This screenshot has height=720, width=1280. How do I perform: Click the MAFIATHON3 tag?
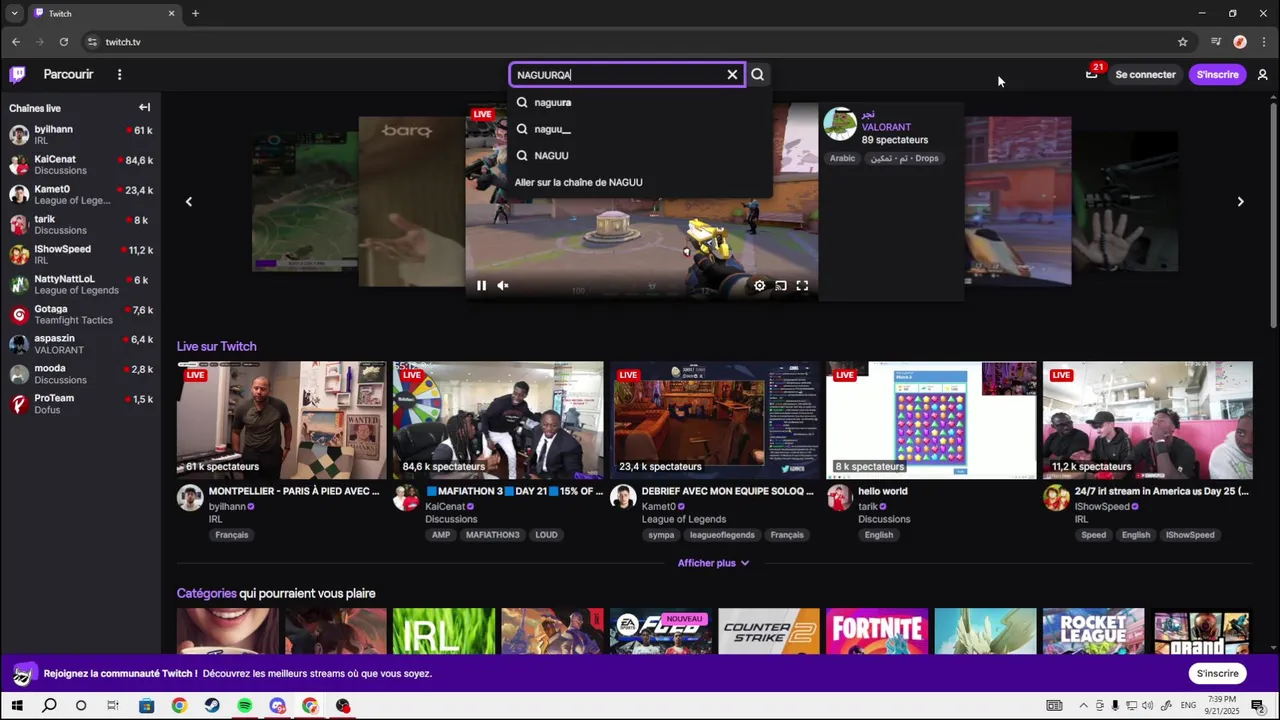point(492,535)
